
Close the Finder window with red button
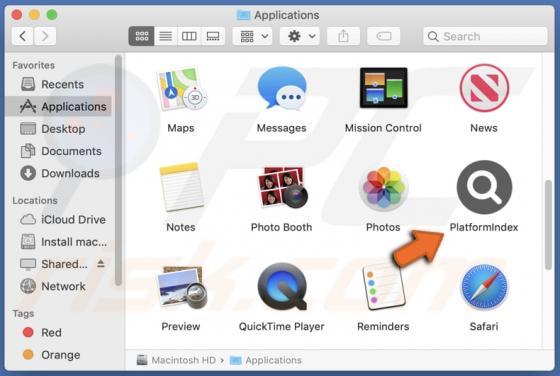[16, 15]
